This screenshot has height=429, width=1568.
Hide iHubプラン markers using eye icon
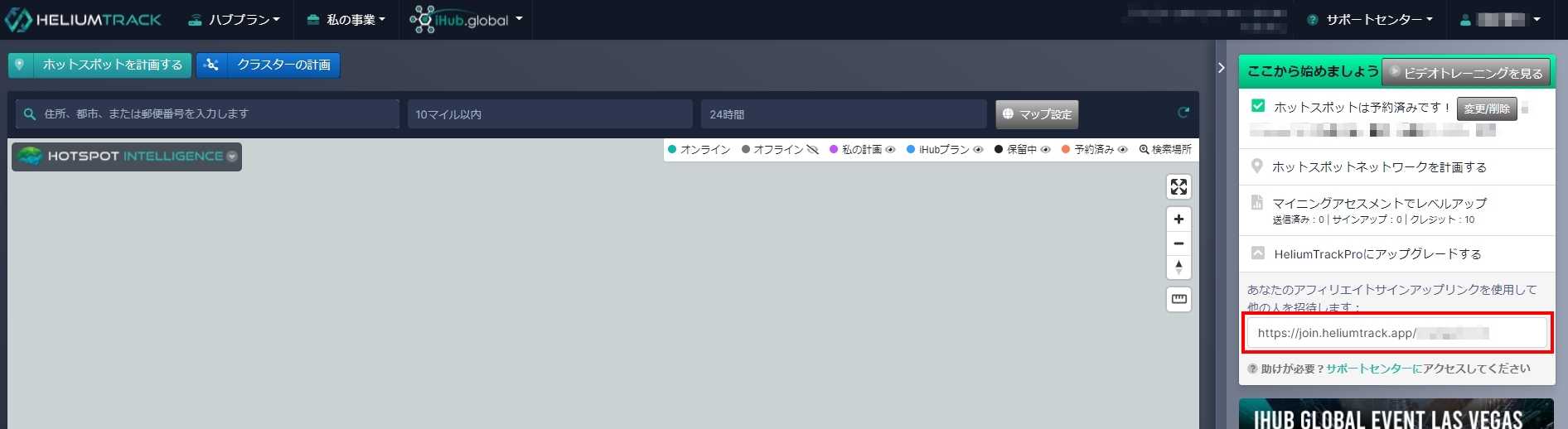tap(978, 150)
